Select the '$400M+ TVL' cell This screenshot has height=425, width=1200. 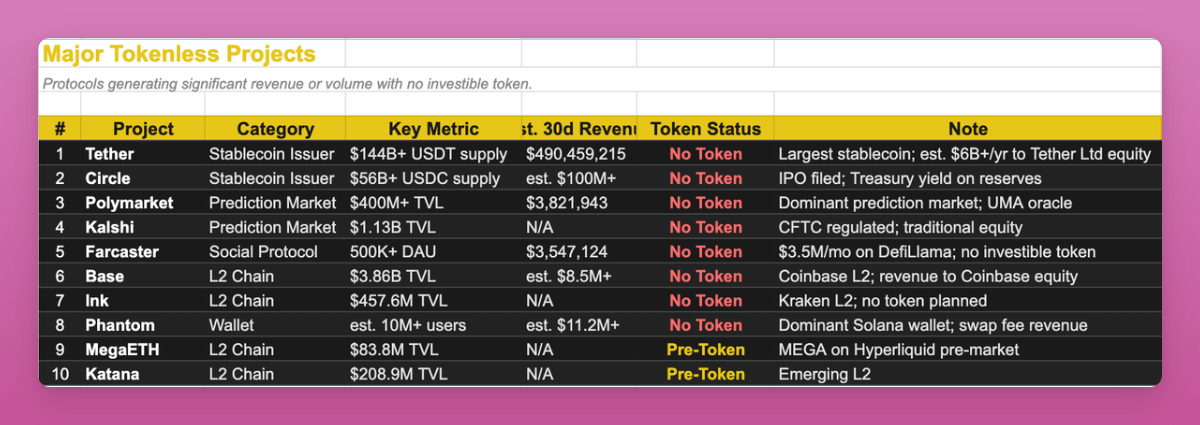(434, 203)
